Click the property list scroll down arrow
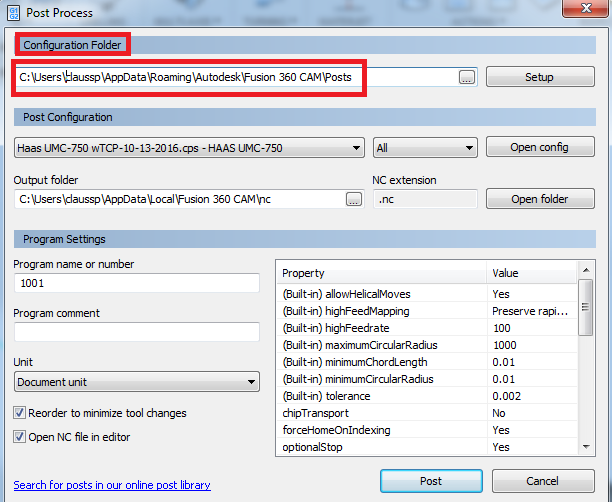Screen dimensions: 612x502 [586, 447]
